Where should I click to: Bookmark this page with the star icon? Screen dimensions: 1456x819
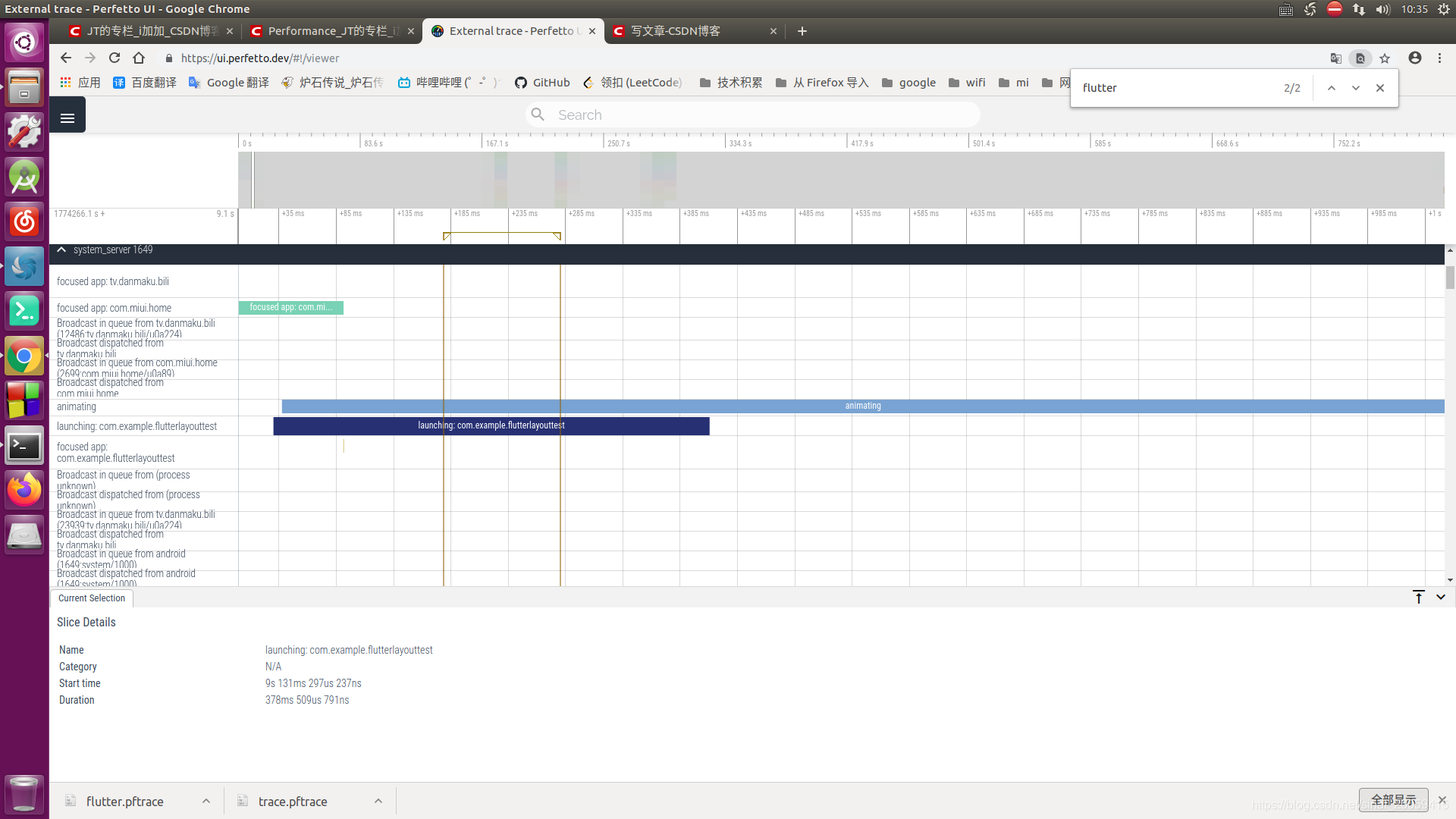pyautogui.click(x=1385, y=58)
